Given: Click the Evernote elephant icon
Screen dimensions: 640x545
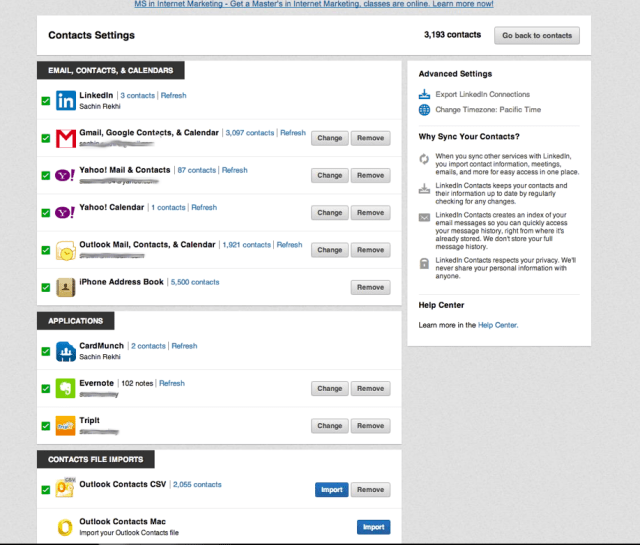Looking at the screenshot, I should pyautogui.click(x=65, y=389).
